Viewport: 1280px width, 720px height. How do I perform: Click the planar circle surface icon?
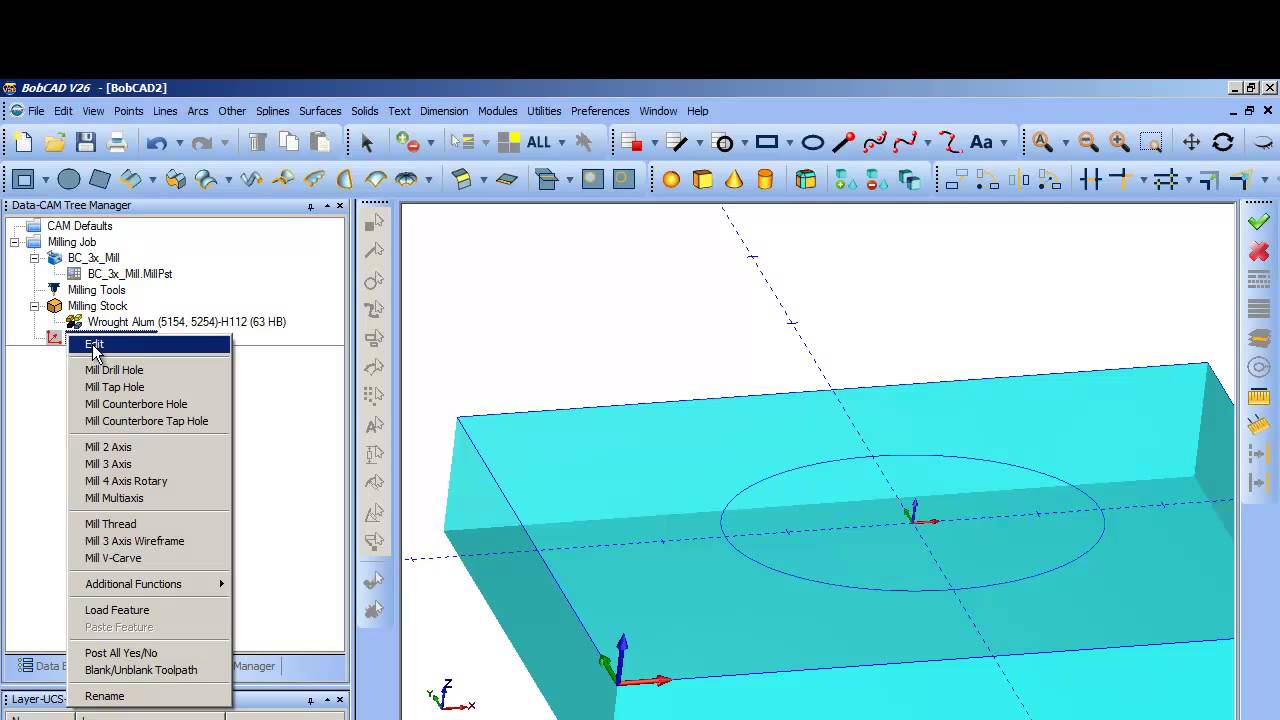tap(68, 180)
